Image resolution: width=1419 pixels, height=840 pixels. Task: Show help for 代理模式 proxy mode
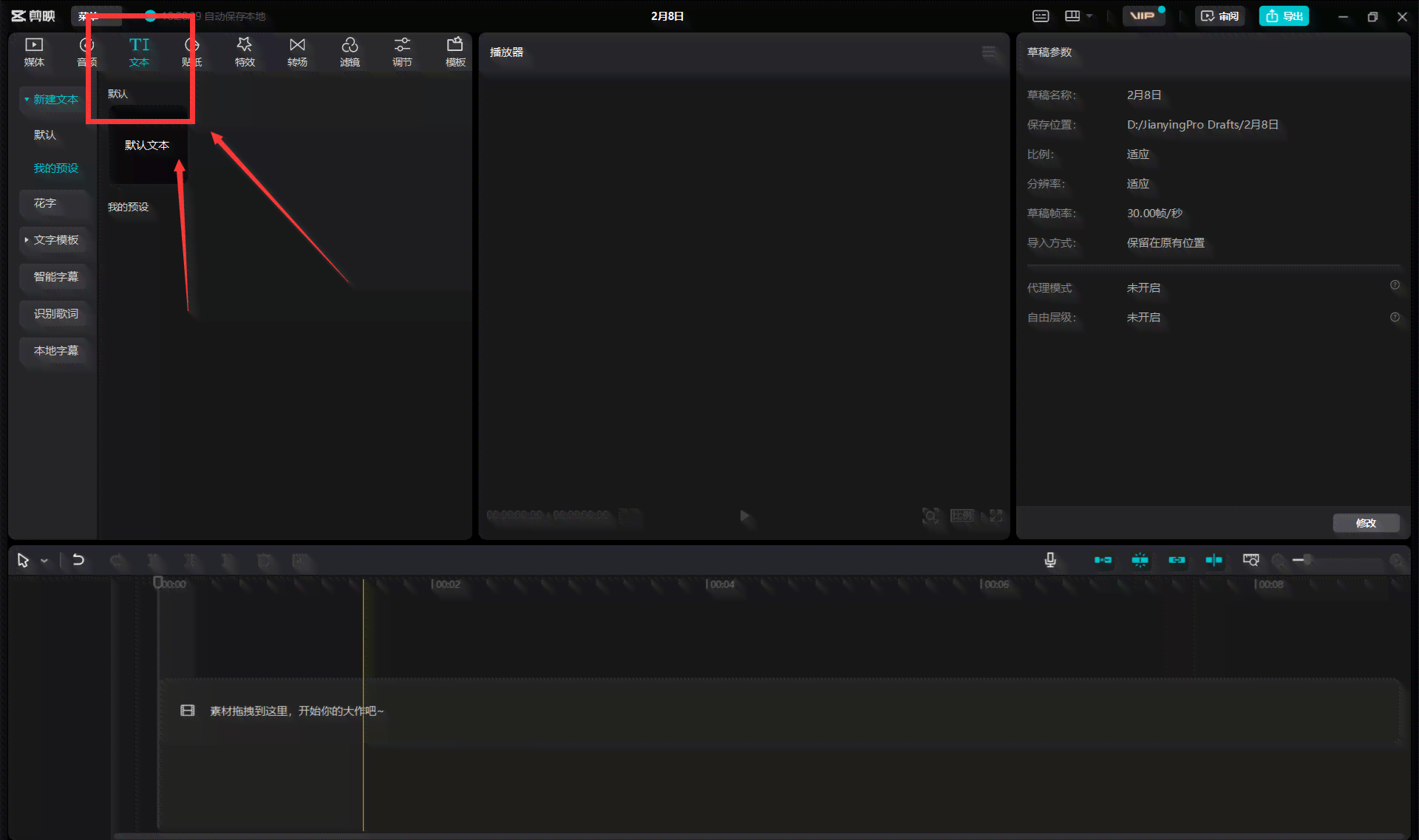tap(1395, 285)
